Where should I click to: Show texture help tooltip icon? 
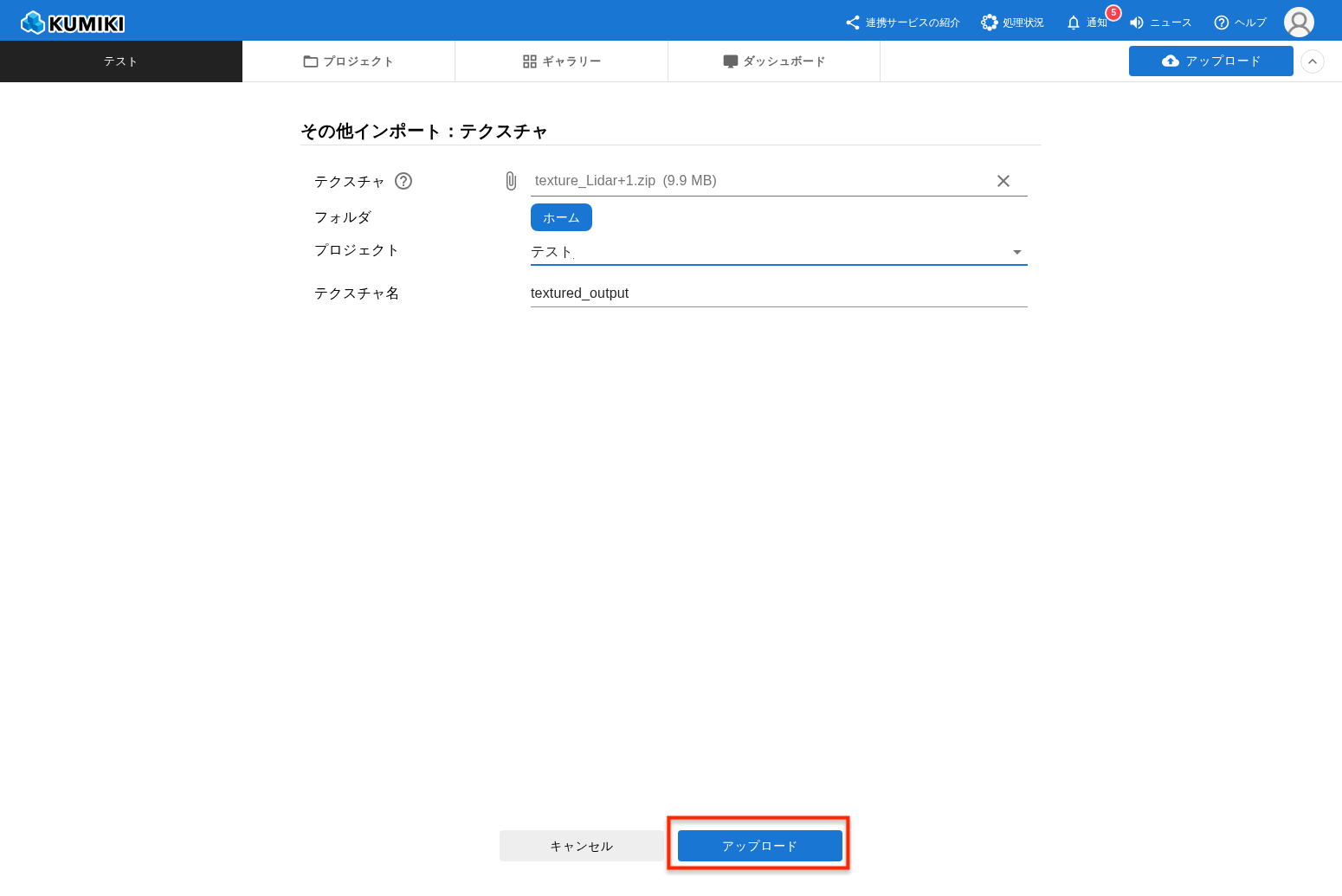tap(403, 181)
